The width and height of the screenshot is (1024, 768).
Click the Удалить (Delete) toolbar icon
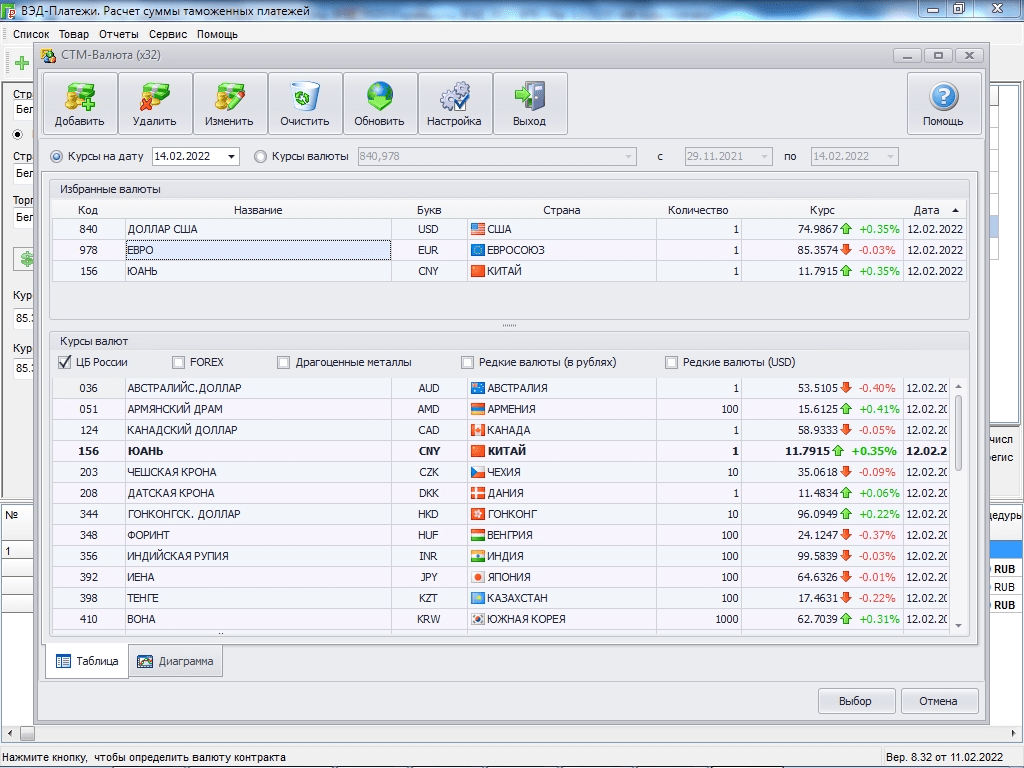(x=154, y=98)
